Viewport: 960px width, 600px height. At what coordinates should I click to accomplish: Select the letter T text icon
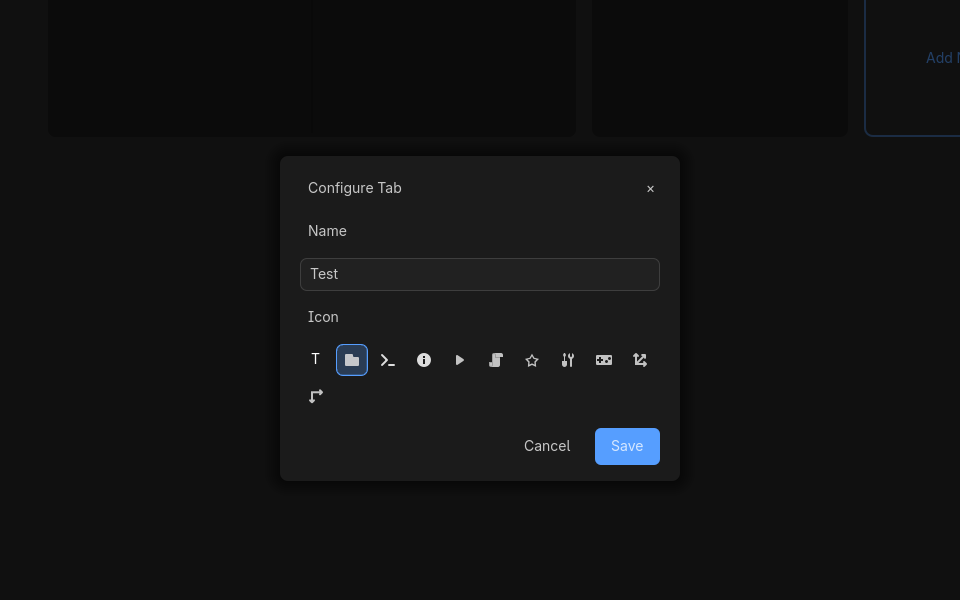pyautogui.click(x=316, y=360)
